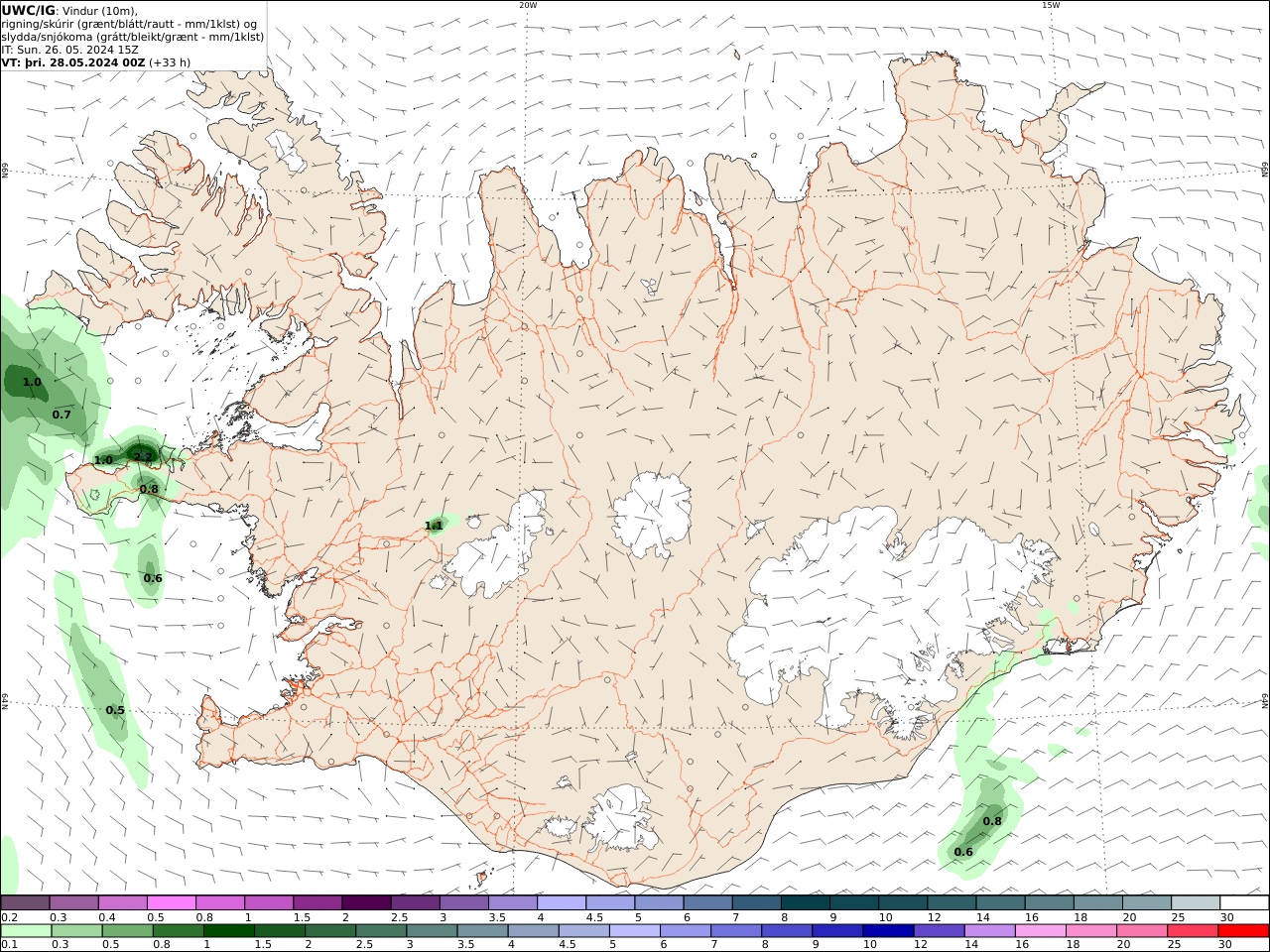Image resolution: width=1270 pixels, height=952 pixels.
Task: Click the 0.5 value in the southwest offshore rain band
Action: coord(115,710)
